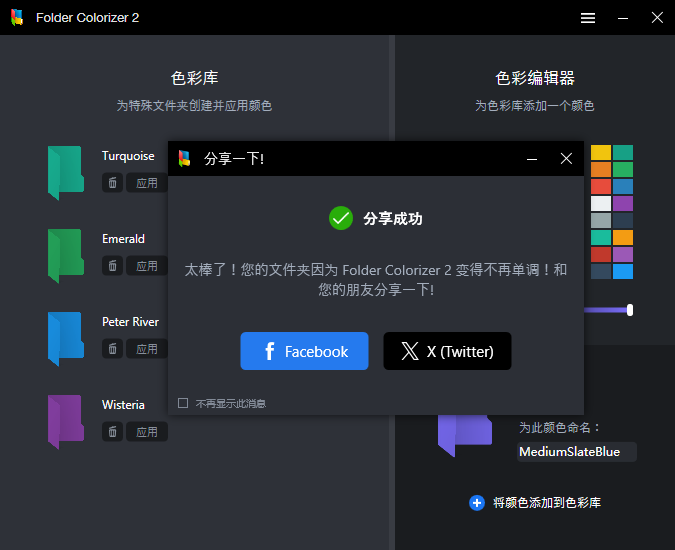This screenshot has width=675, height=550.
Task: Pick the light blue swatch in bottom row
Action: coord(623,272)
